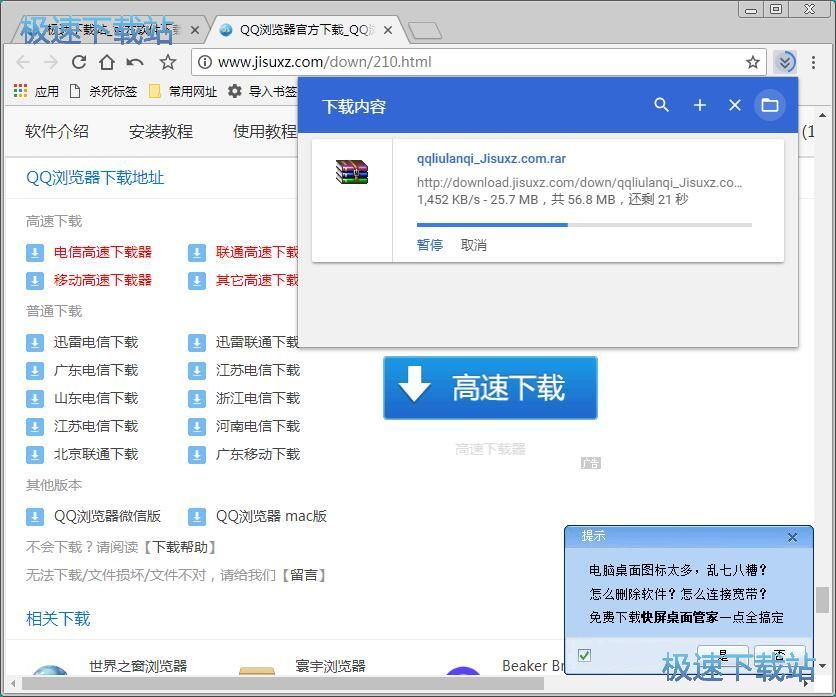Click the star icon beside the home button
Image resolution: width=836 pixels, height=697 pixels.
168,62
